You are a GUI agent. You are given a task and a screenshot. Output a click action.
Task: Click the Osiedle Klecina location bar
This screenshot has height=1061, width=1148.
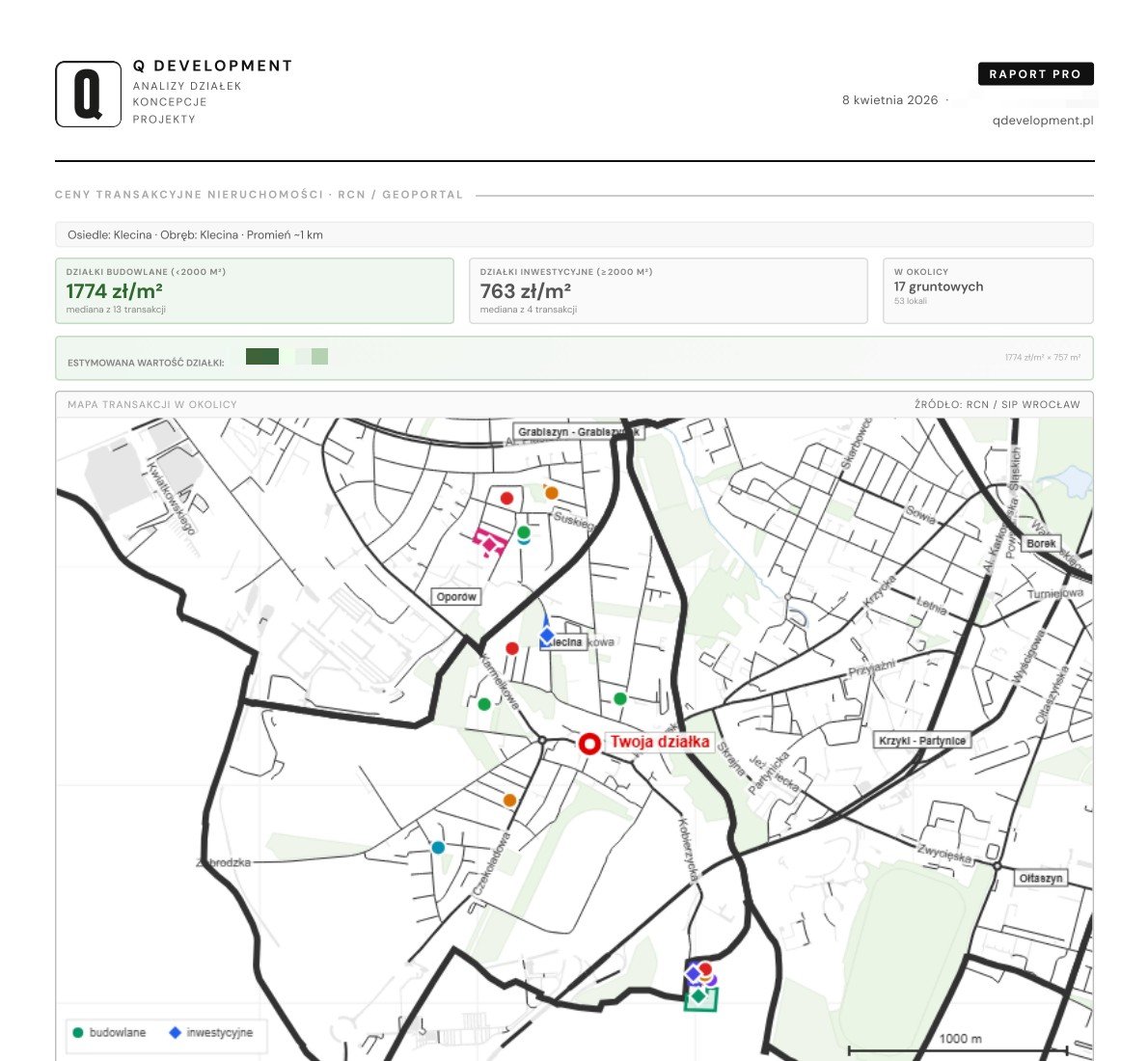574,235
